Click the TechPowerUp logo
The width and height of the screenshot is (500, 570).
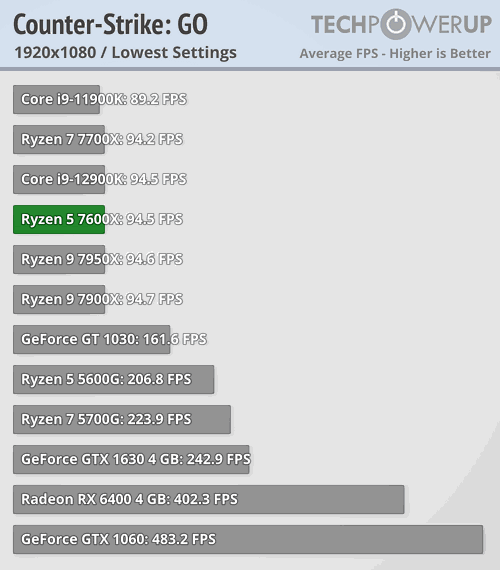401,24
